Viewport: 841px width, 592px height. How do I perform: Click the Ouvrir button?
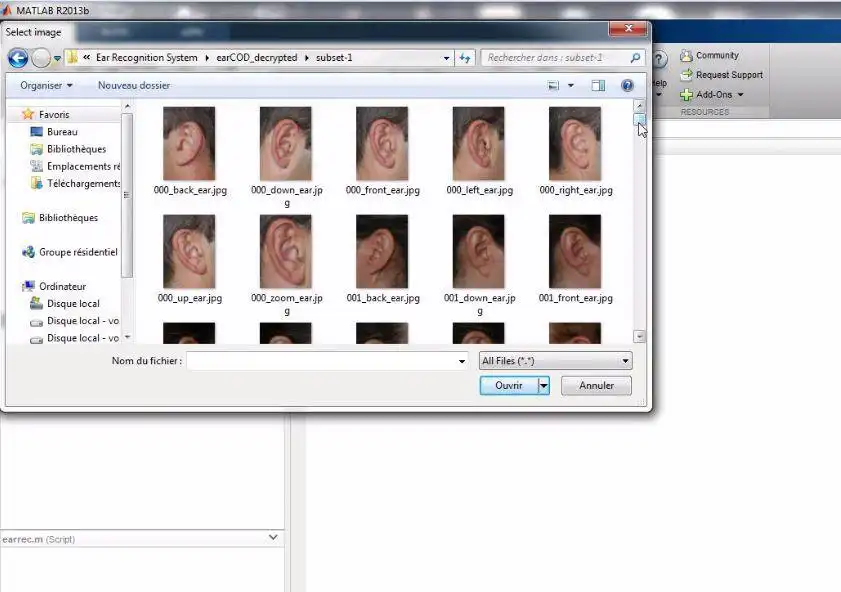point(509,386)
